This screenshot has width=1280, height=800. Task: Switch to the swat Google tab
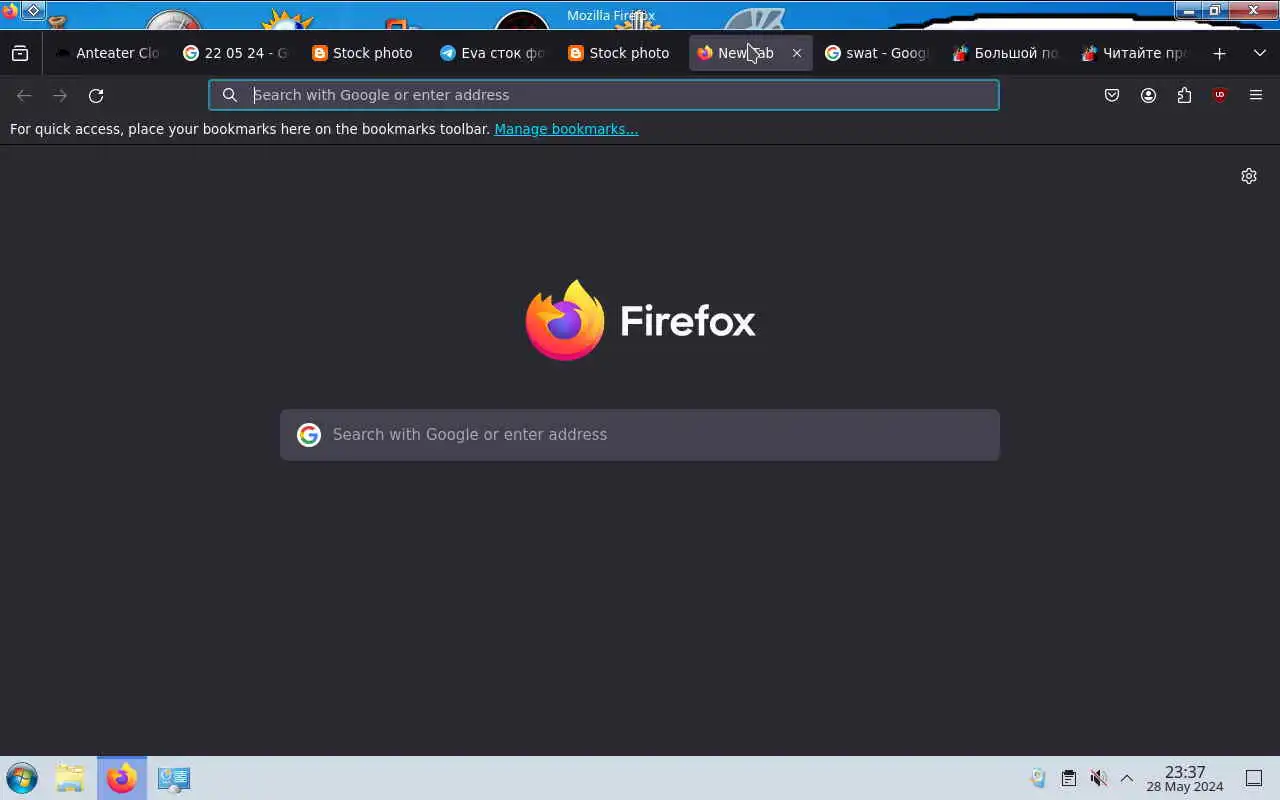click(x=877, y=53)
